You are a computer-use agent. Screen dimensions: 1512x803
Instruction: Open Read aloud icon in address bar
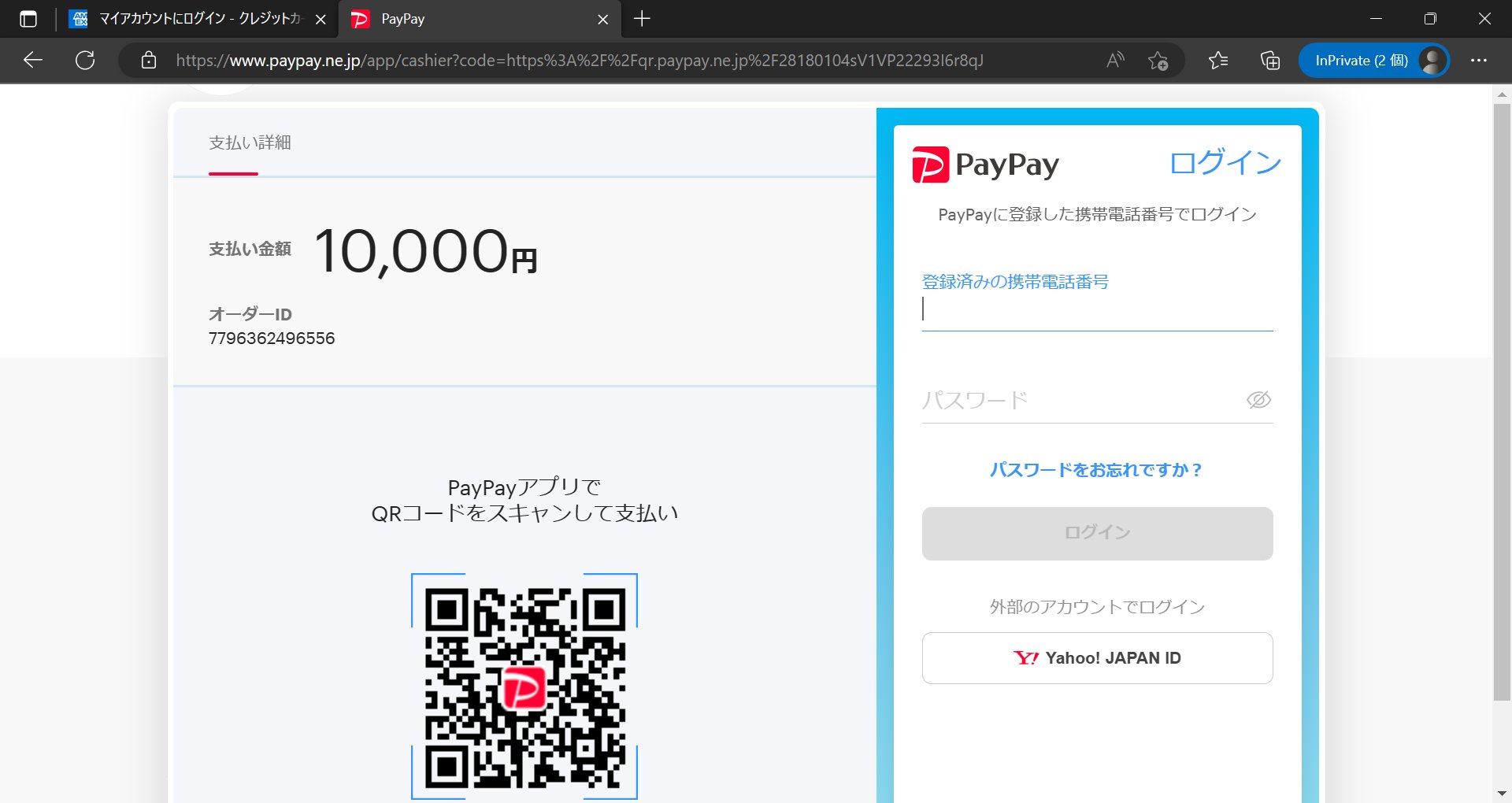[x=1115, y=61]
